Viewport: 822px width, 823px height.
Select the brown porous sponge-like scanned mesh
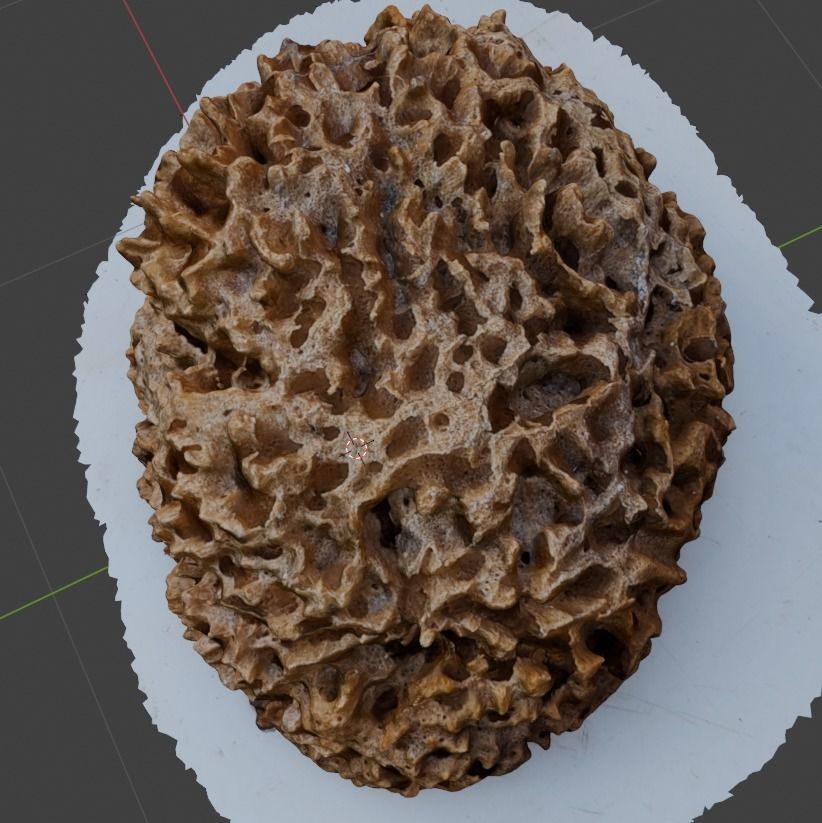coord(425,399)
